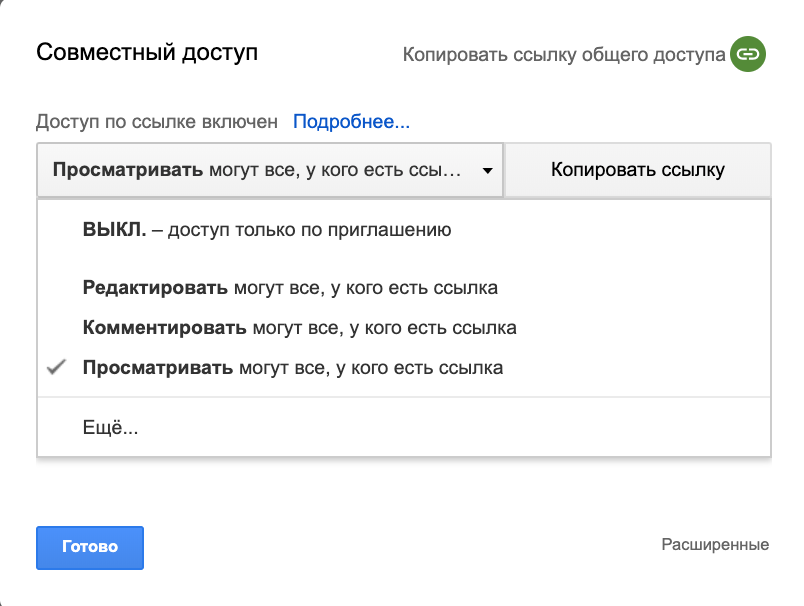Open Расширенные sharing settings

tap(715, 544)
